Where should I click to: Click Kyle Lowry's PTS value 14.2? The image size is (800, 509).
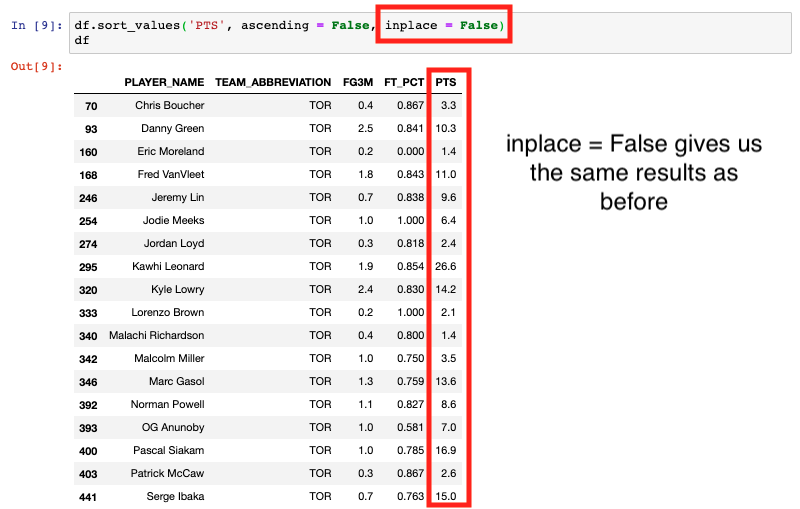pos(445,289)
